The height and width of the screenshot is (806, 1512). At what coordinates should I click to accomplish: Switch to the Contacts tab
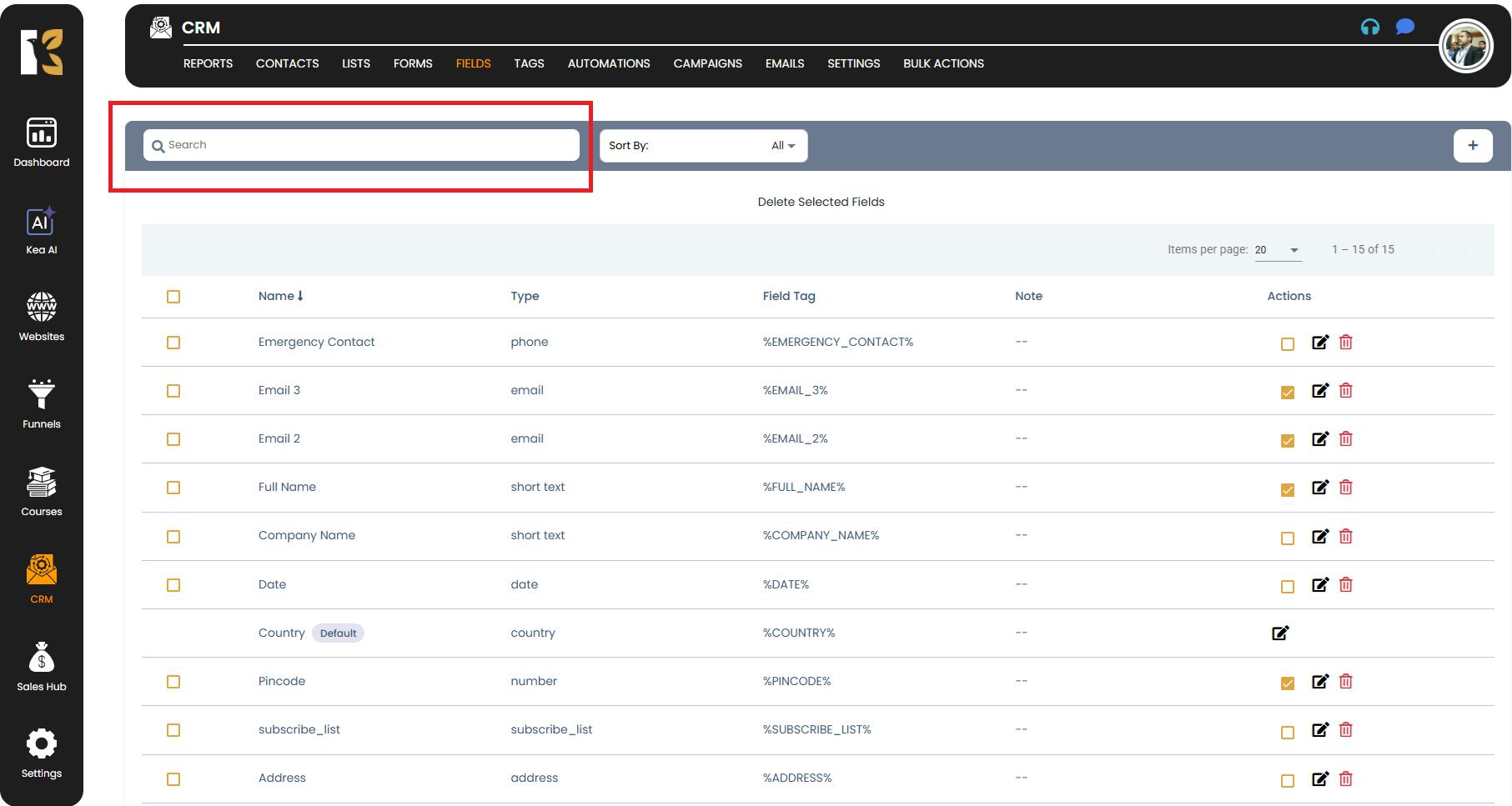point(287,63)
